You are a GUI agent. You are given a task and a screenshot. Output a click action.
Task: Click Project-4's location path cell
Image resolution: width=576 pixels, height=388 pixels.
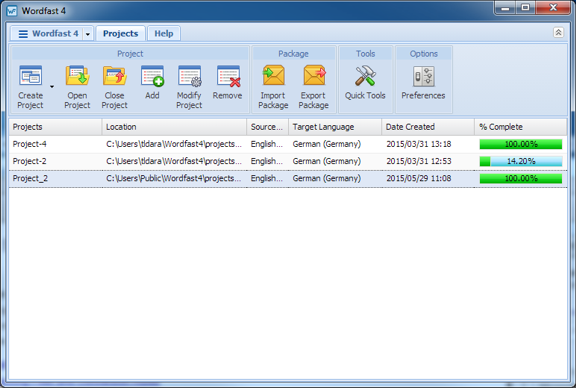point(174,144)
